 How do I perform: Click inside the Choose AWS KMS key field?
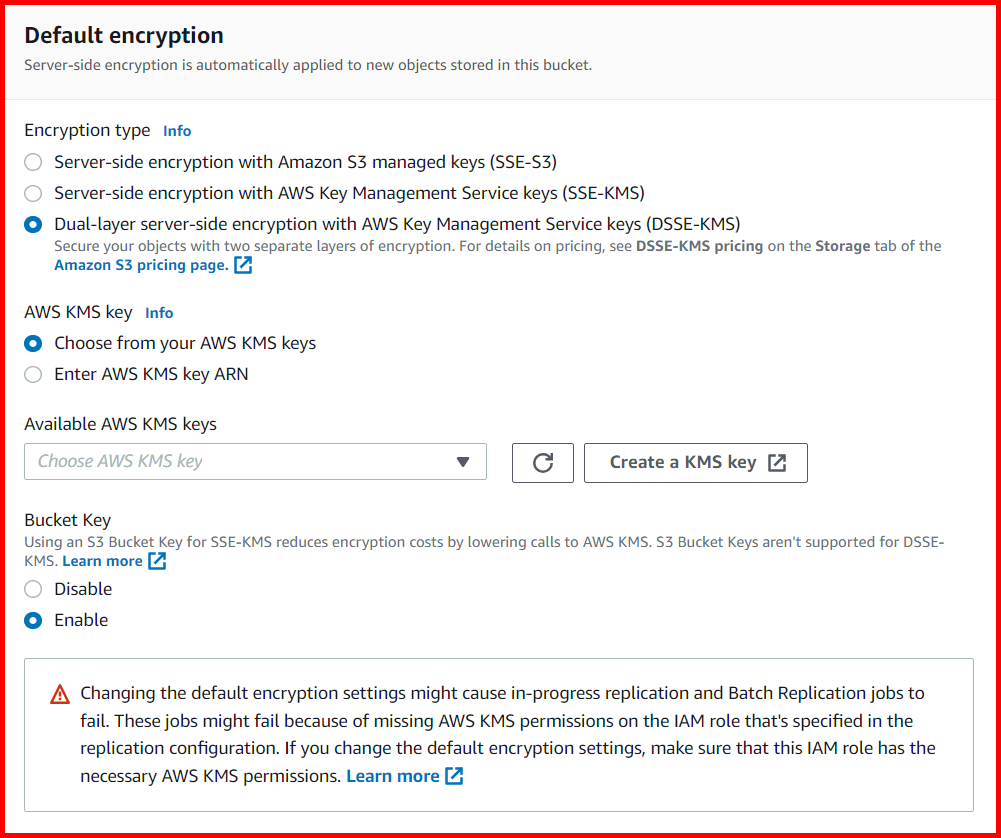(x=200, y=462)
